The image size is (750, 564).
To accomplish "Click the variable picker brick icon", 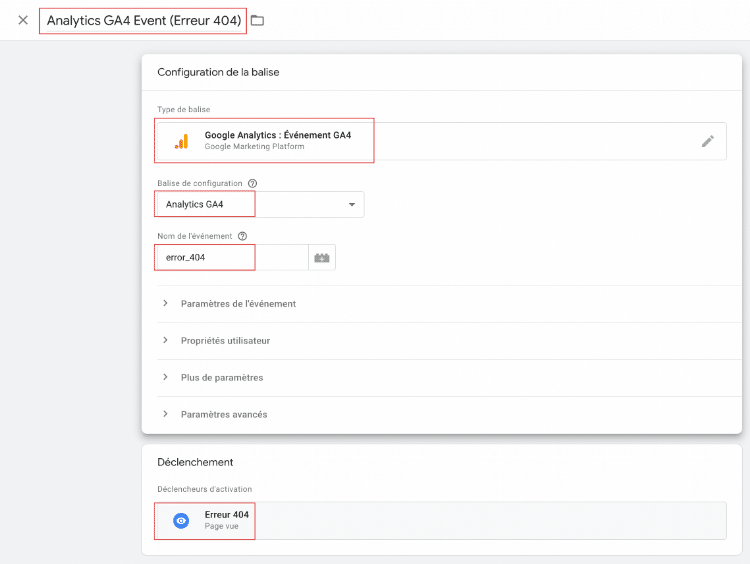I will tap(321, 258).
